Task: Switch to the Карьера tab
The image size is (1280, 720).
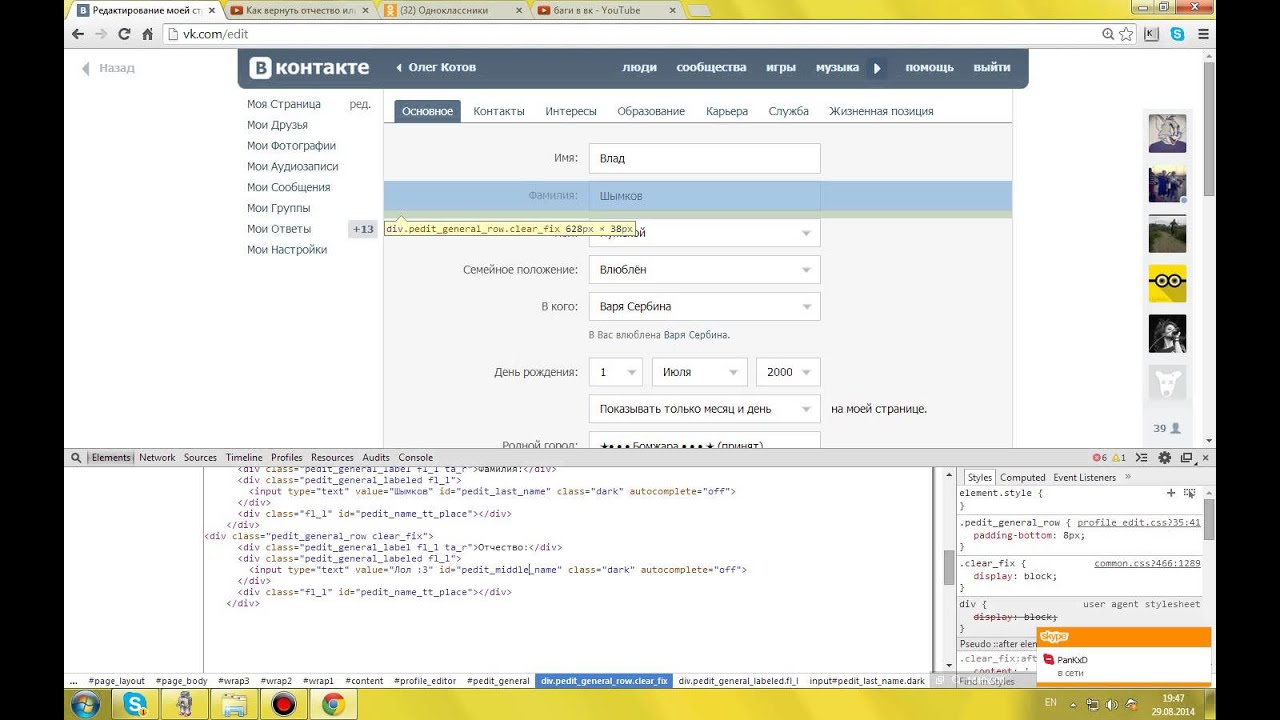Action: click(x=727, y=111)
